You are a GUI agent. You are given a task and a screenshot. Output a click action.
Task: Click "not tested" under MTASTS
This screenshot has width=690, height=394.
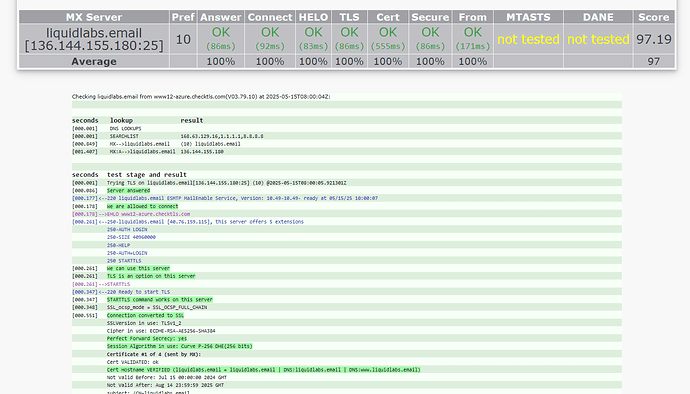point(528,39)
